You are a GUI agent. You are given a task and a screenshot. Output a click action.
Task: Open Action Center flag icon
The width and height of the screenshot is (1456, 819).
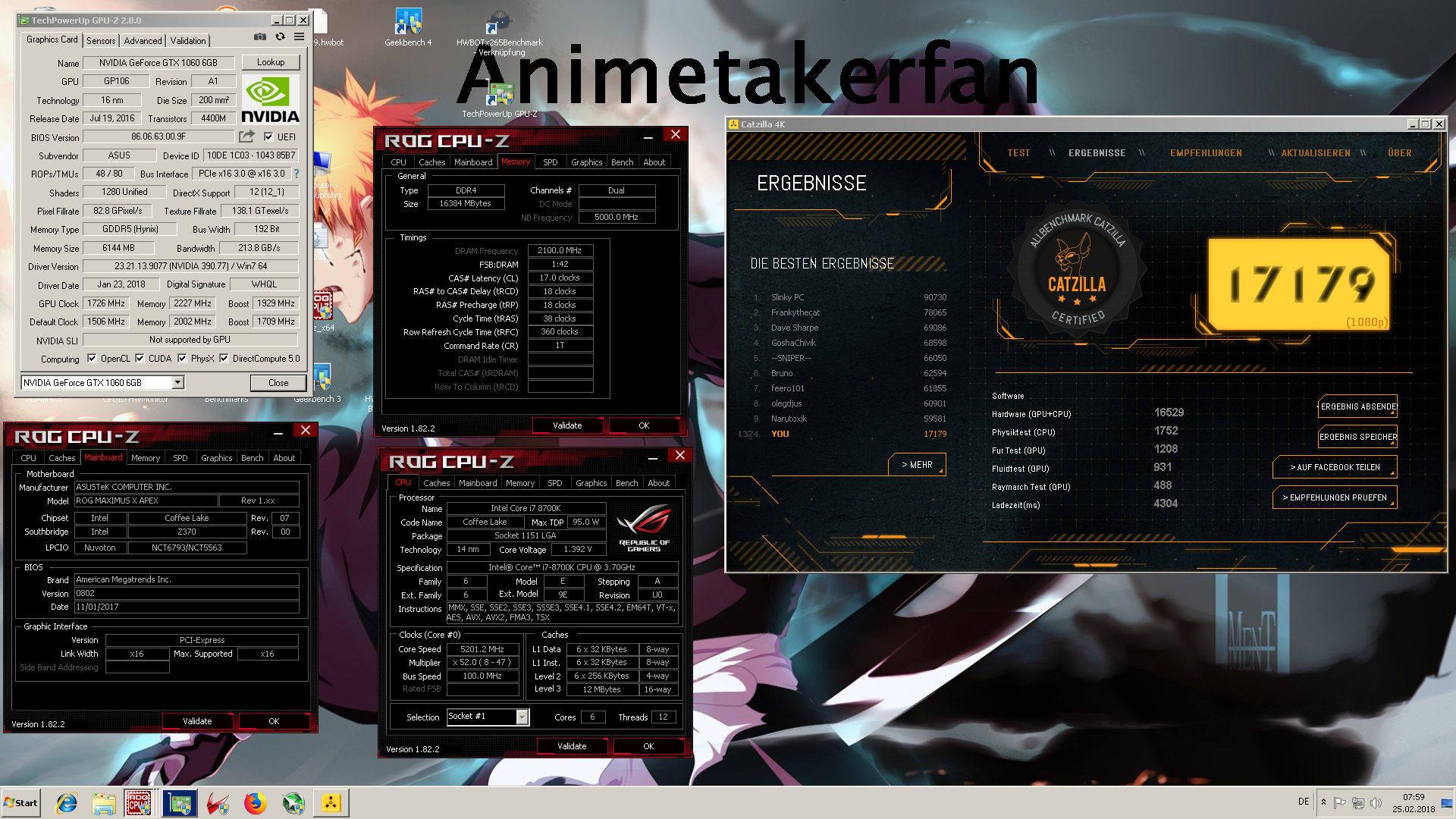pos(1339,802)
